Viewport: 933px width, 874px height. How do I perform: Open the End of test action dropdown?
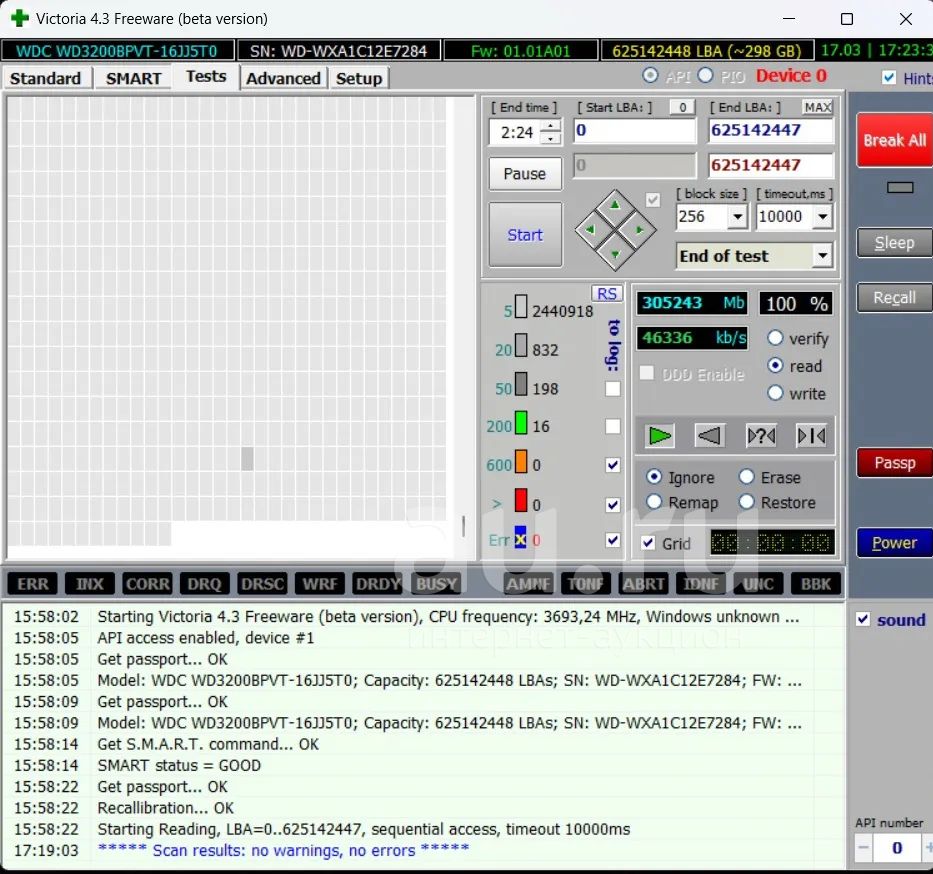[822, 256]
